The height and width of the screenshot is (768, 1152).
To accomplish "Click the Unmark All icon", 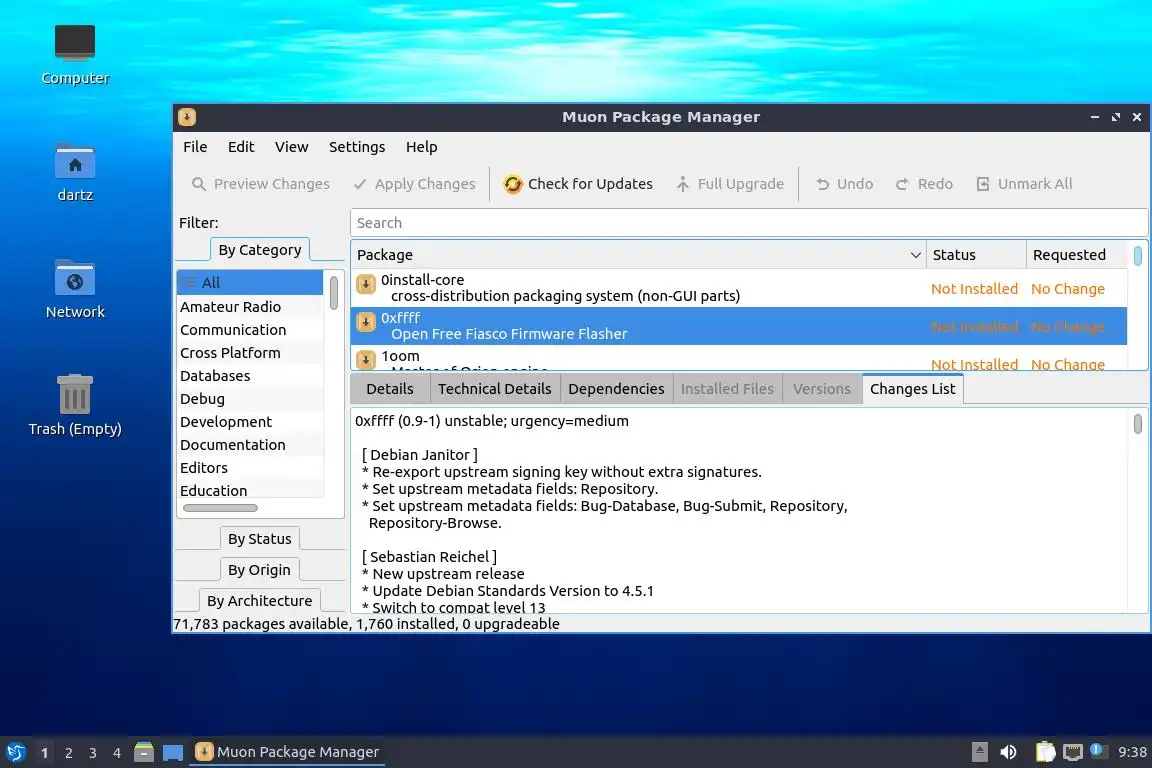I will (x=983, y=184).
